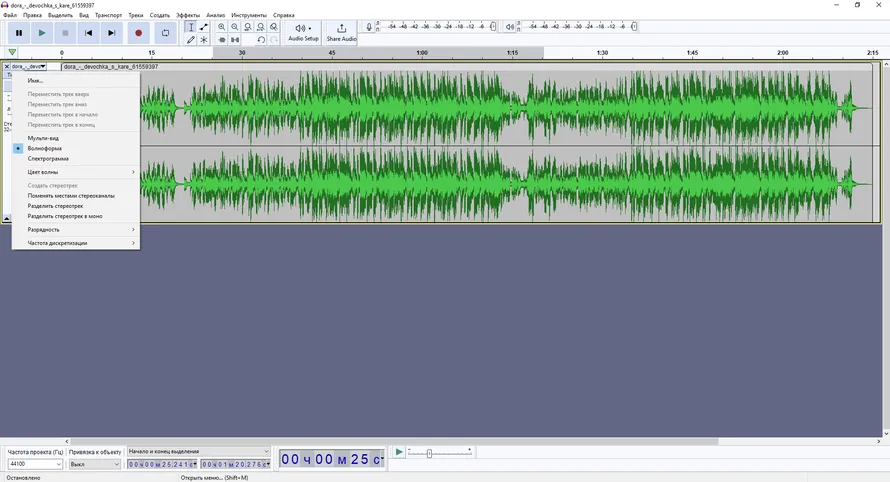Viewport: 890px width, 482px height.
Task: Click the selection end time field
Action: coord(236,464)
